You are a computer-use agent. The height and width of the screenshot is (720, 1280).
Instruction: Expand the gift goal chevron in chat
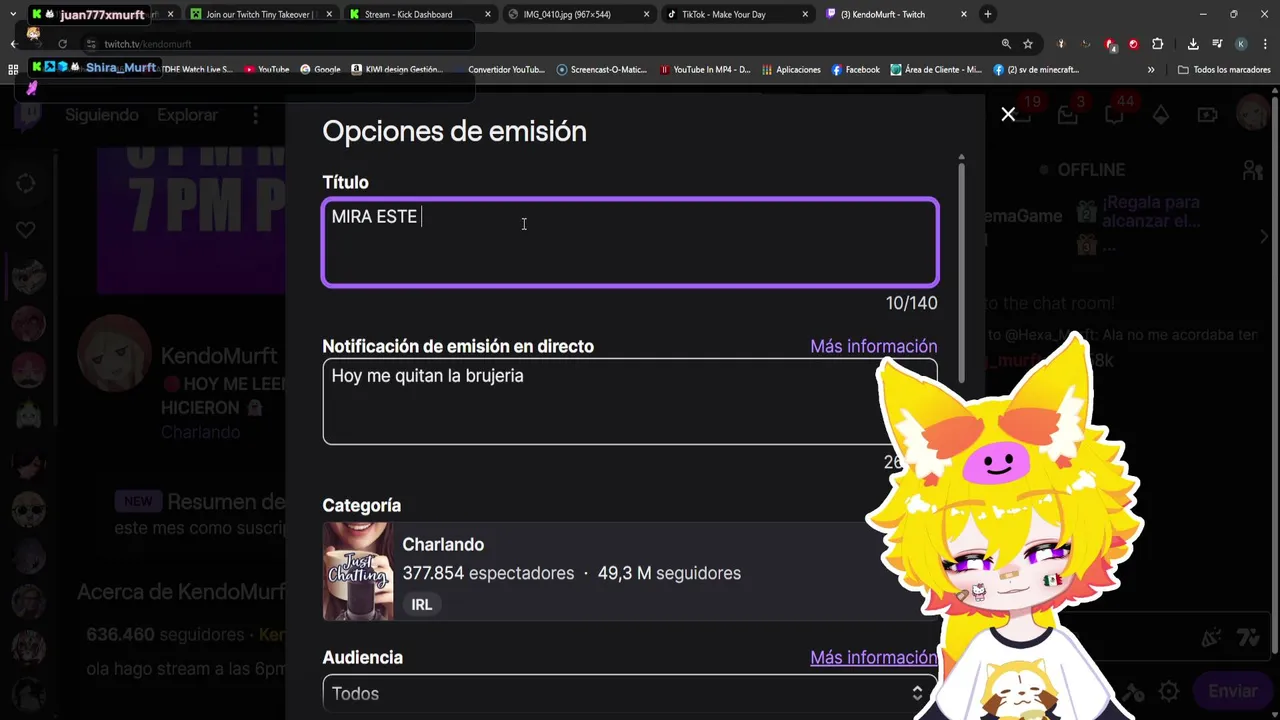pyautogui.click(x=1264, y=236)
